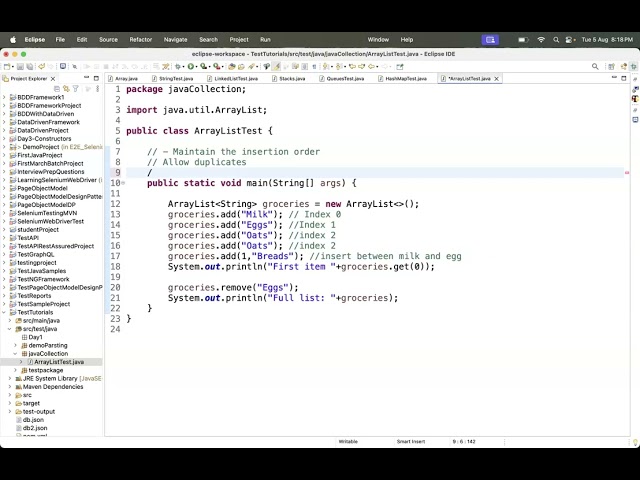Image resolution: width=640 pixels, height=480 pixels.
Task: Open the Source menu
Action: pos(108,40)
